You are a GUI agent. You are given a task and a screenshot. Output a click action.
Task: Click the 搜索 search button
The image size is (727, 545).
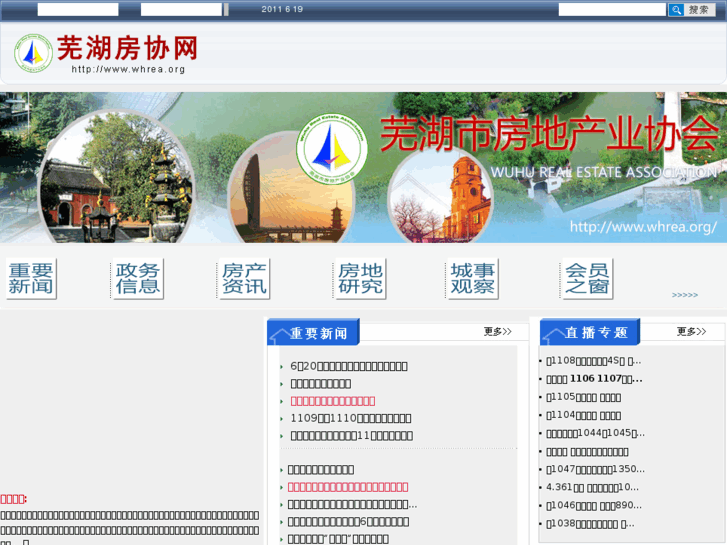[699, 10]
